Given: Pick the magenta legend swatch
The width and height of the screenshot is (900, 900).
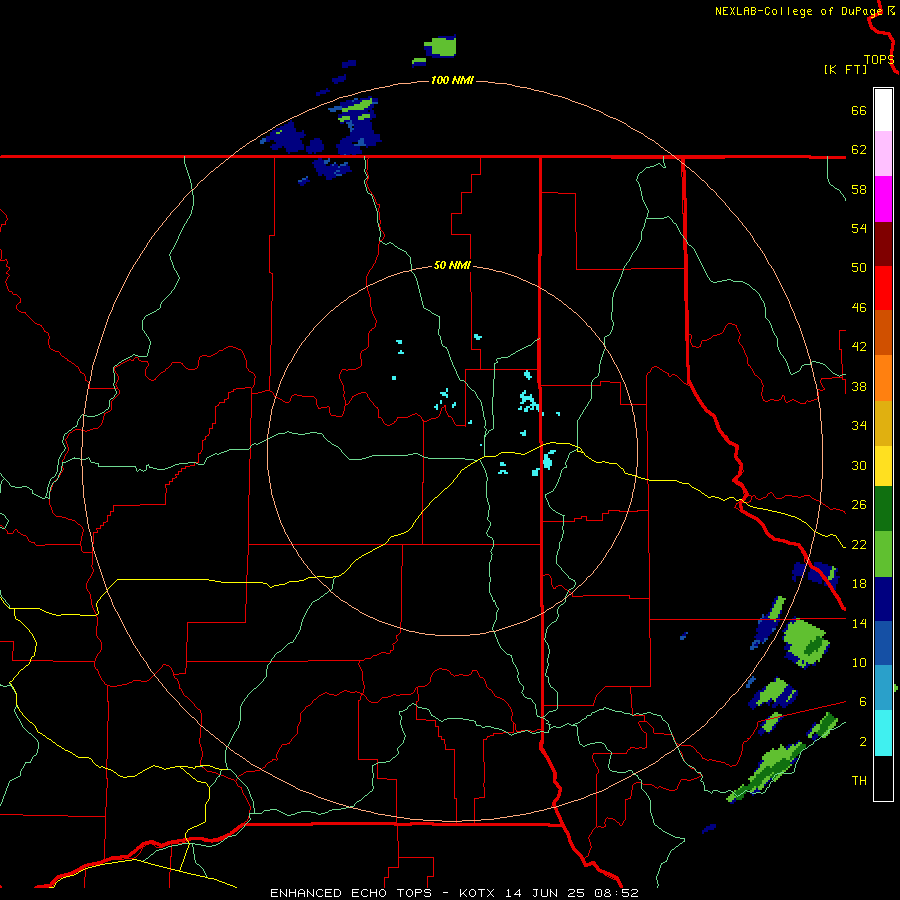Looking at the screenshot, I should (x=883, y=199).
